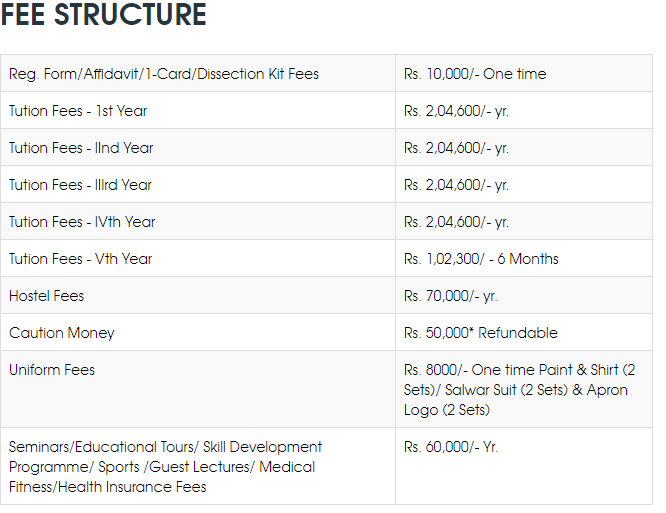Select the Hostel Fees row label
Viewport: 666px width, 513px height.
pyautogui.click(x=47, y=296)
